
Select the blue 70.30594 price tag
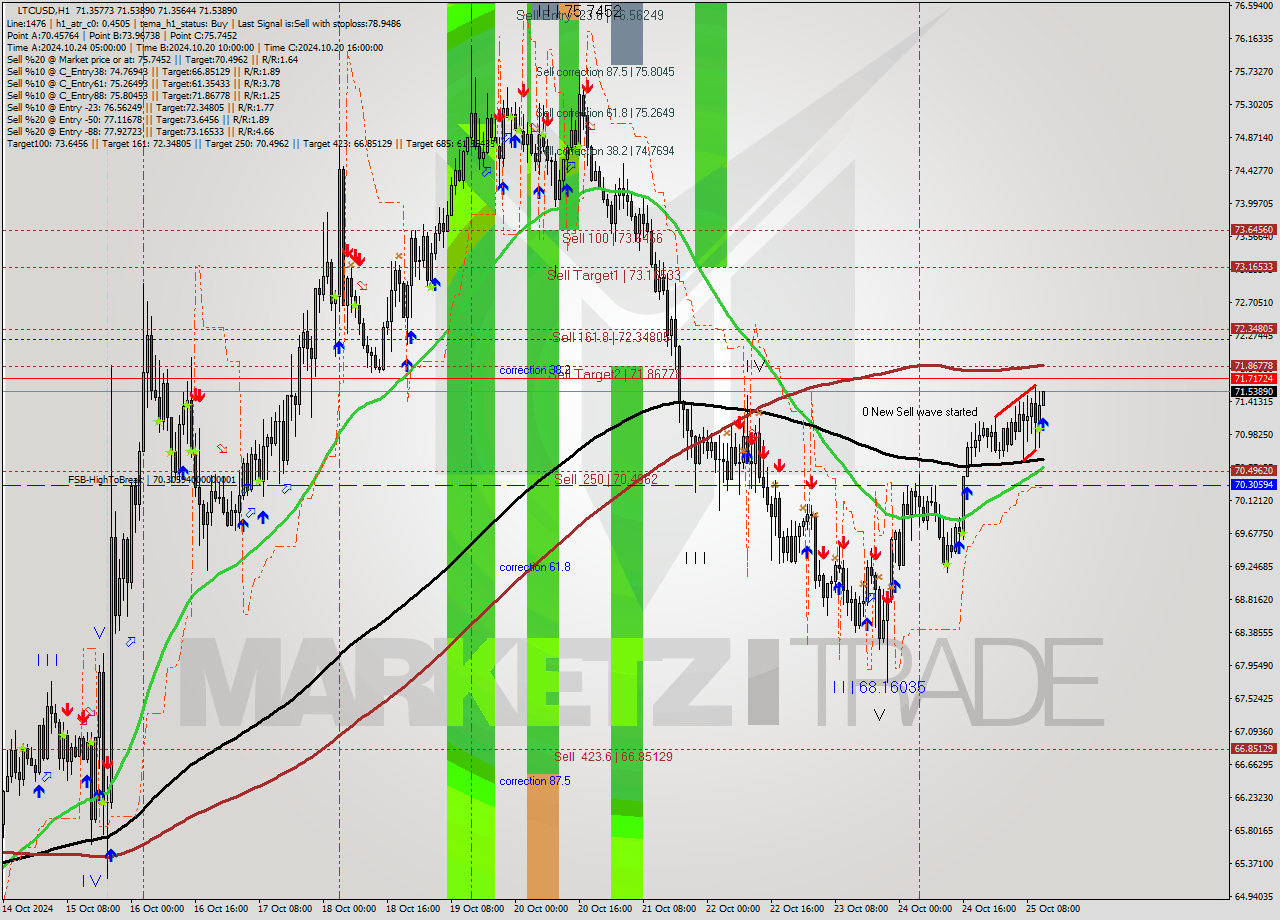(x=1254, y=484)
